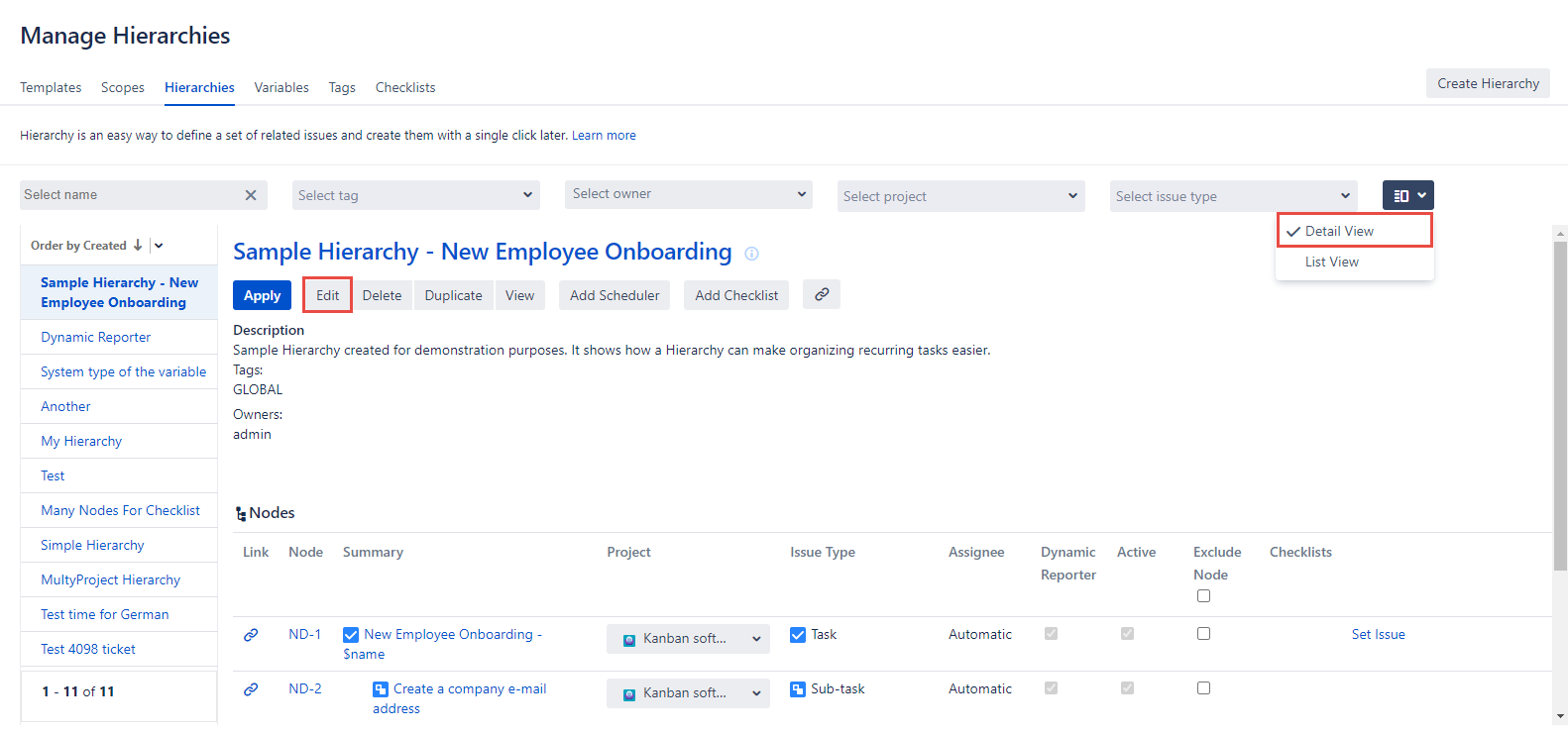Clear the Select name field with X icon

(251, 195)
